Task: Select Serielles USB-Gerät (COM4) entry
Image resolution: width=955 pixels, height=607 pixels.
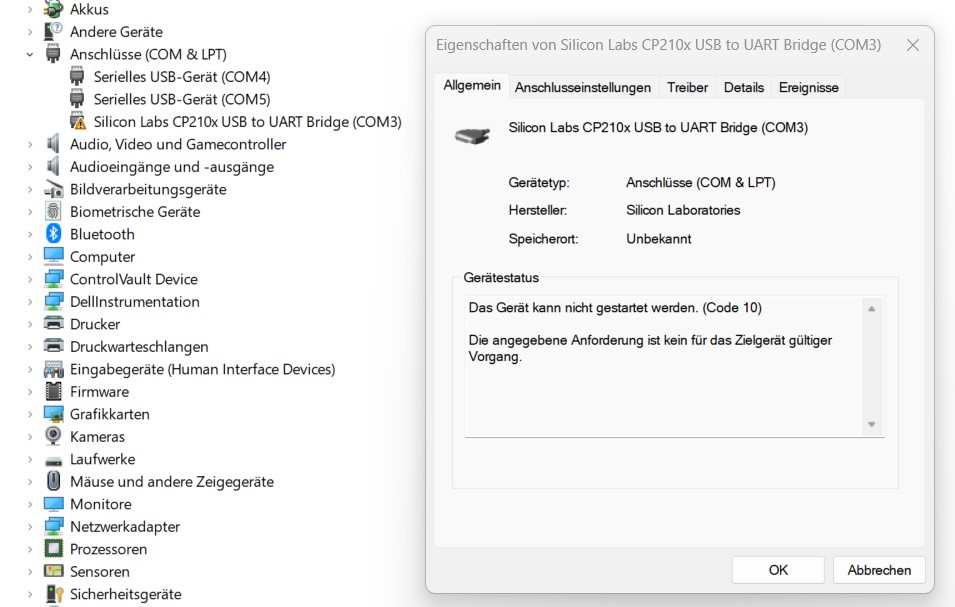Action: click(181, 77)
